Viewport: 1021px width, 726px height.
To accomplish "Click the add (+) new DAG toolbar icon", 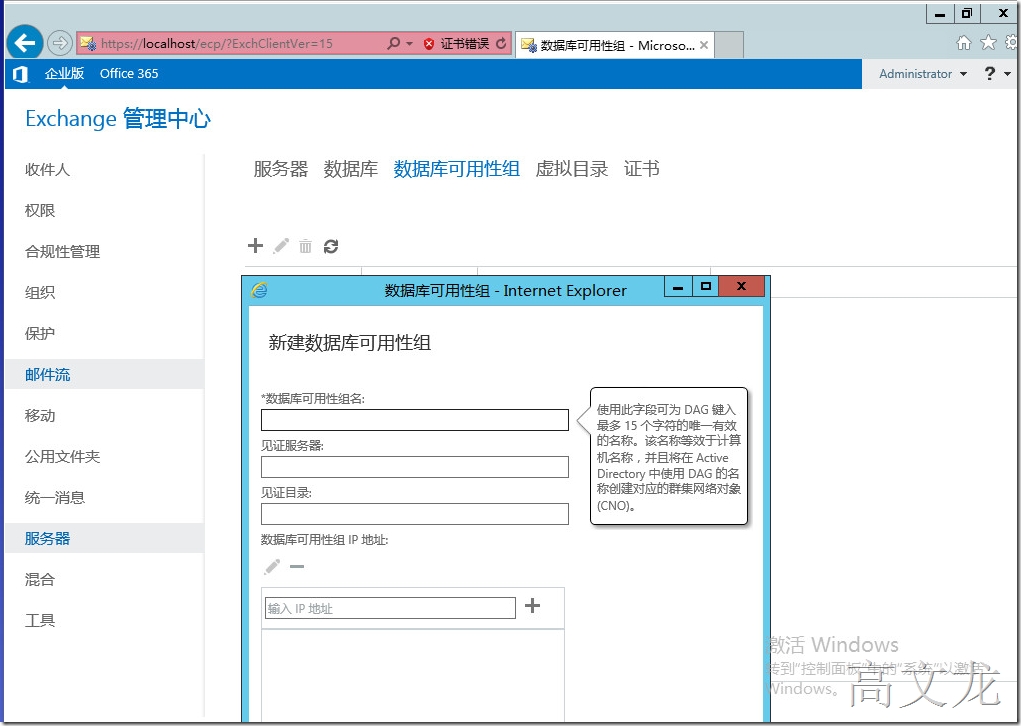I will coord(255,245).
